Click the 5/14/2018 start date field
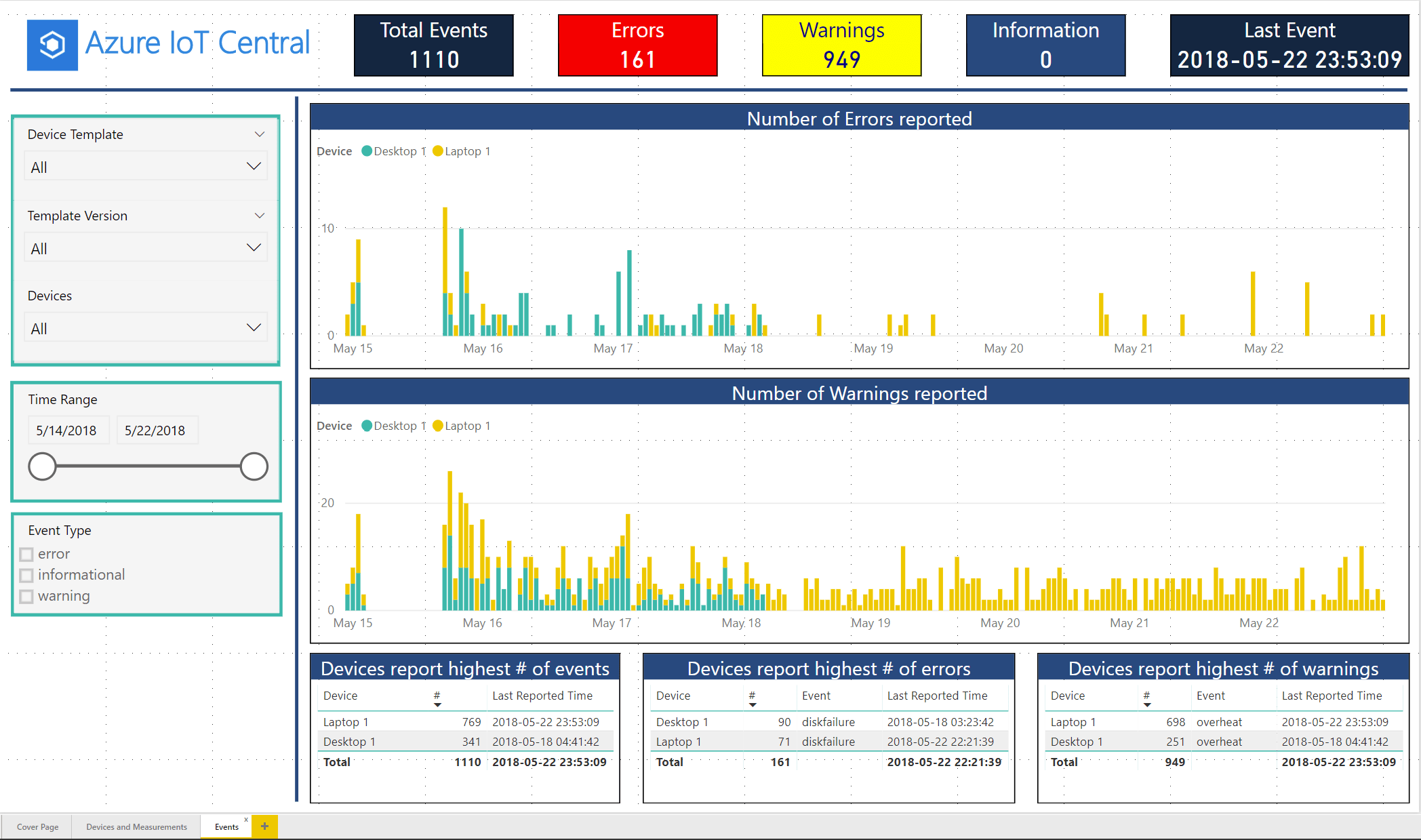The image size is (1421, 840). (x=68, y=430)
